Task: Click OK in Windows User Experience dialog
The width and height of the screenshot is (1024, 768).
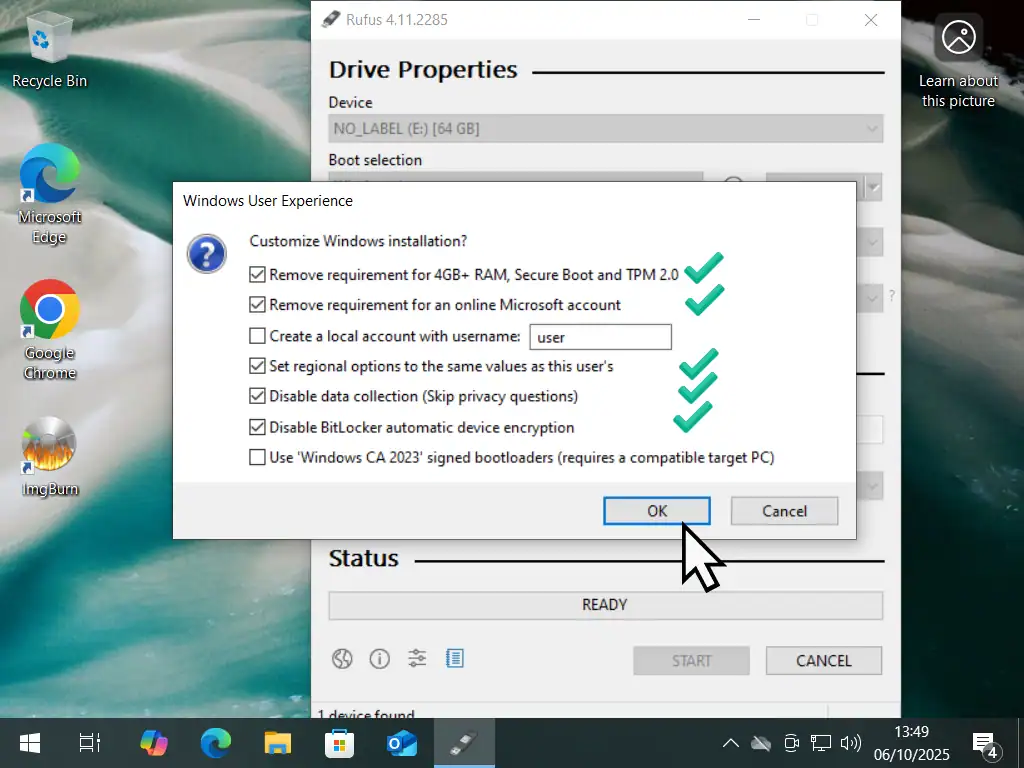Action: tap(656, 511)
